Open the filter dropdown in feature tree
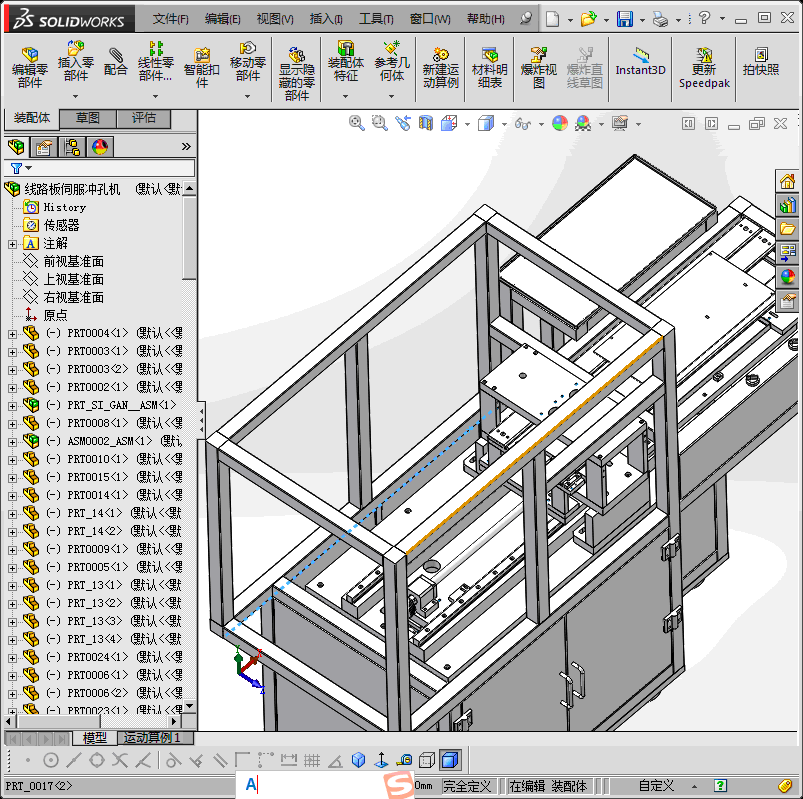 (x=29, y=167)
